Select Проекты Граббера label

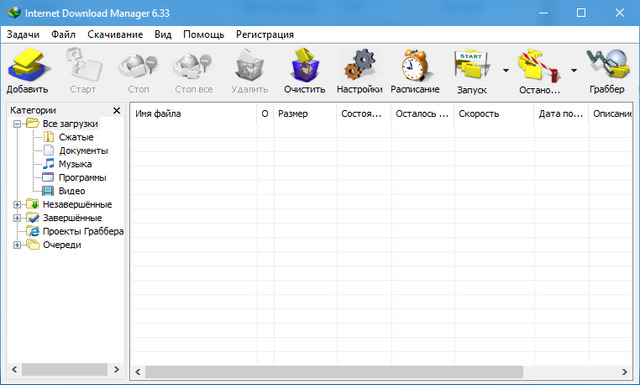pyautogui.click(x=83, y=231)
